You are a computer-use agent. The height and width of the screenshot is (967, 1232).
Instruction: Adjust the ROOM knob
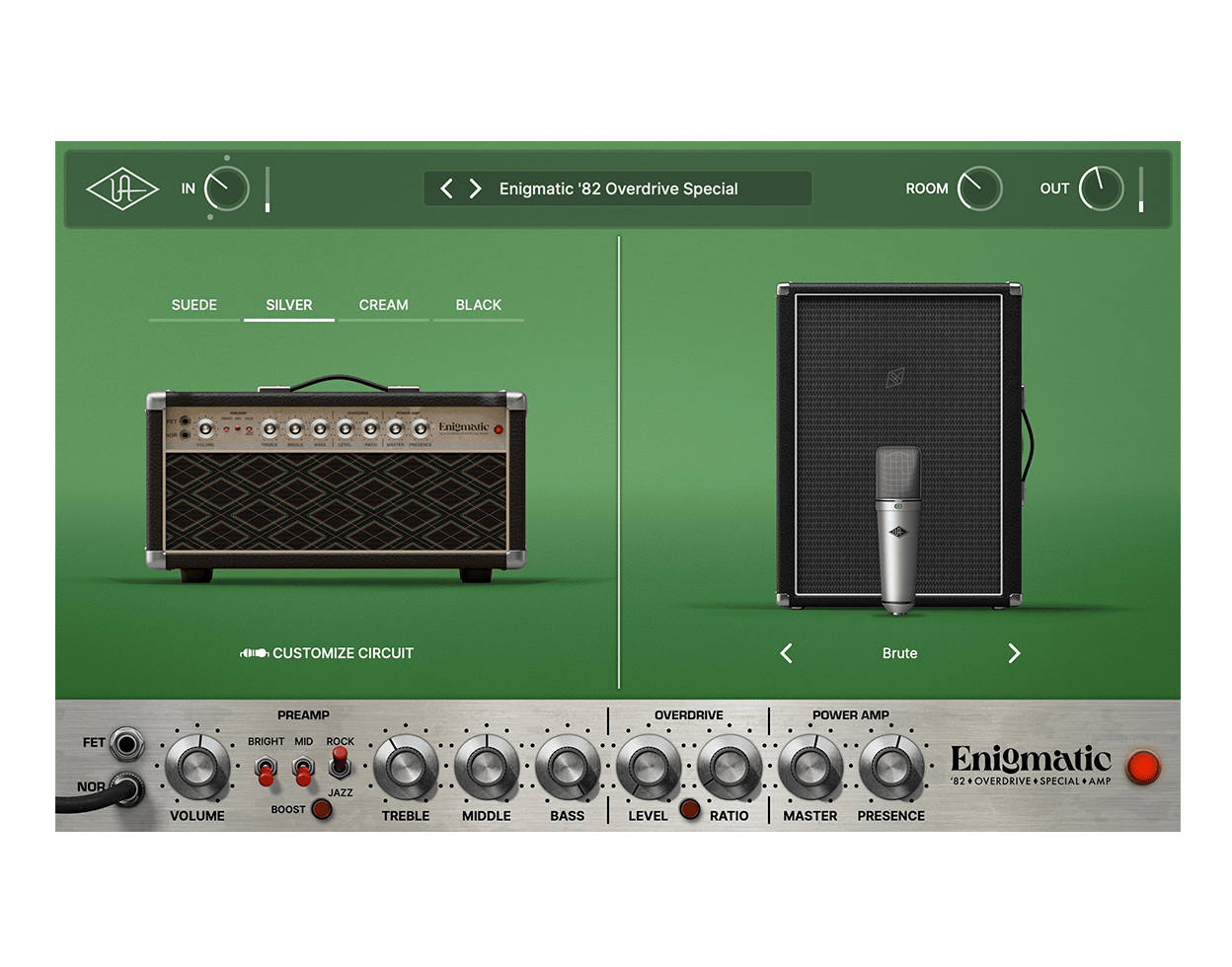[x=980, y=188]
